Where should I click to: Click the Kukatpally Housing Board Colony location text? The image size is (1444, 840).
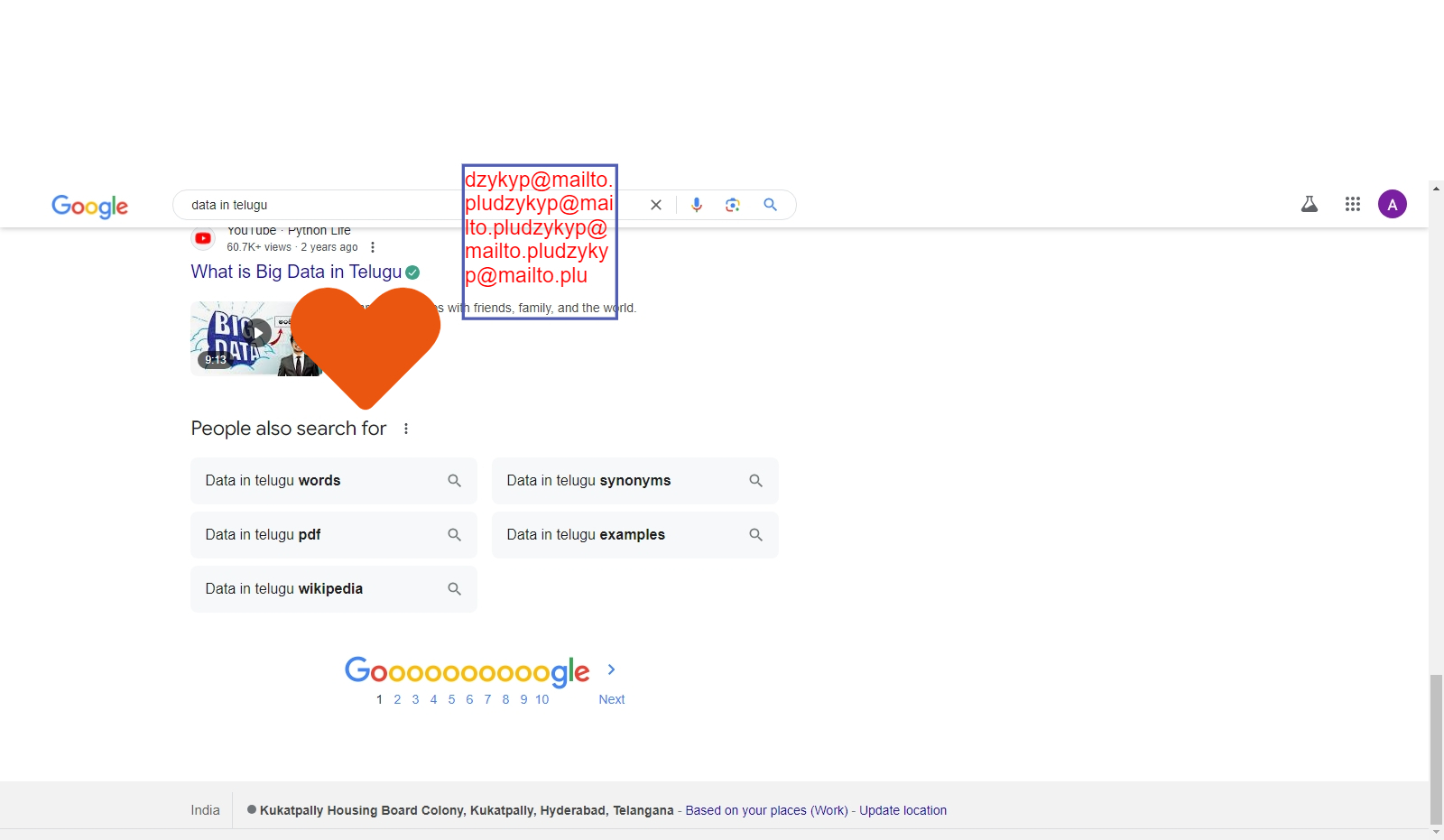tap(467, 810)
